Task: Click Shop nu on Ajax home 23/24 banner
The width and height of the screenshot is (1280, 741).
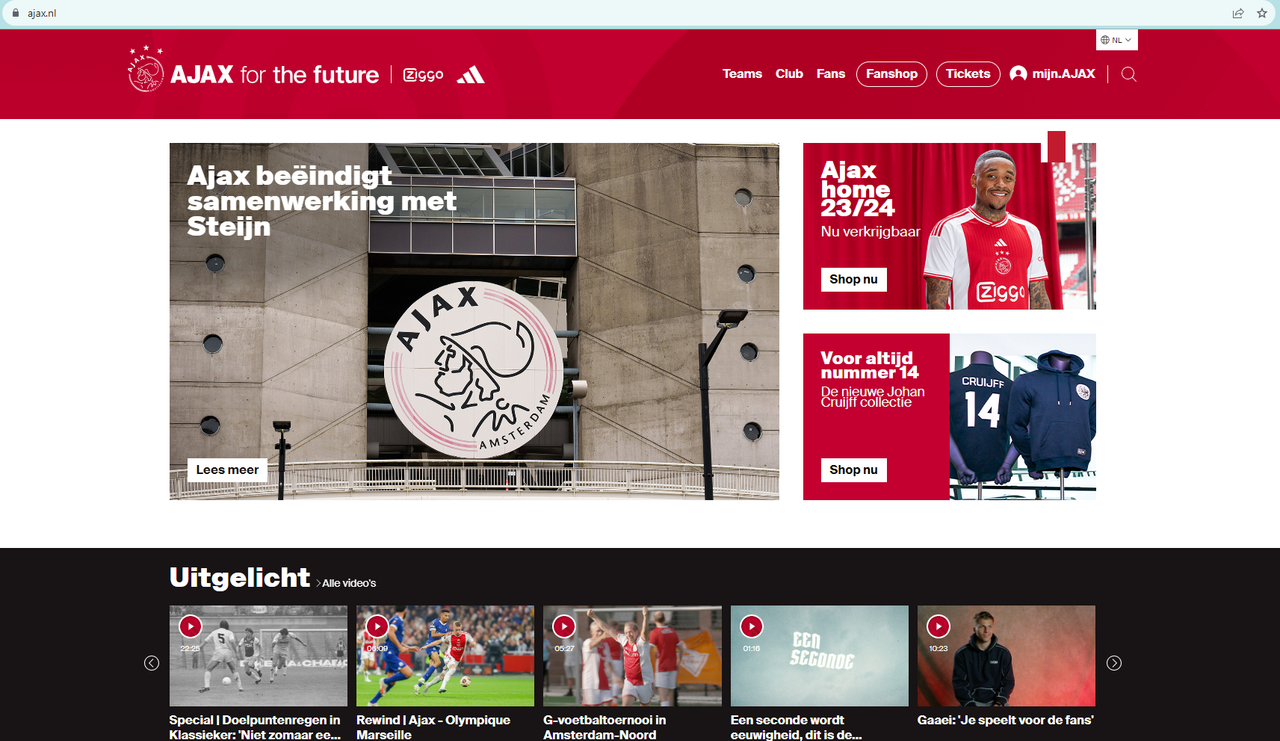Action: pos(854,279)
